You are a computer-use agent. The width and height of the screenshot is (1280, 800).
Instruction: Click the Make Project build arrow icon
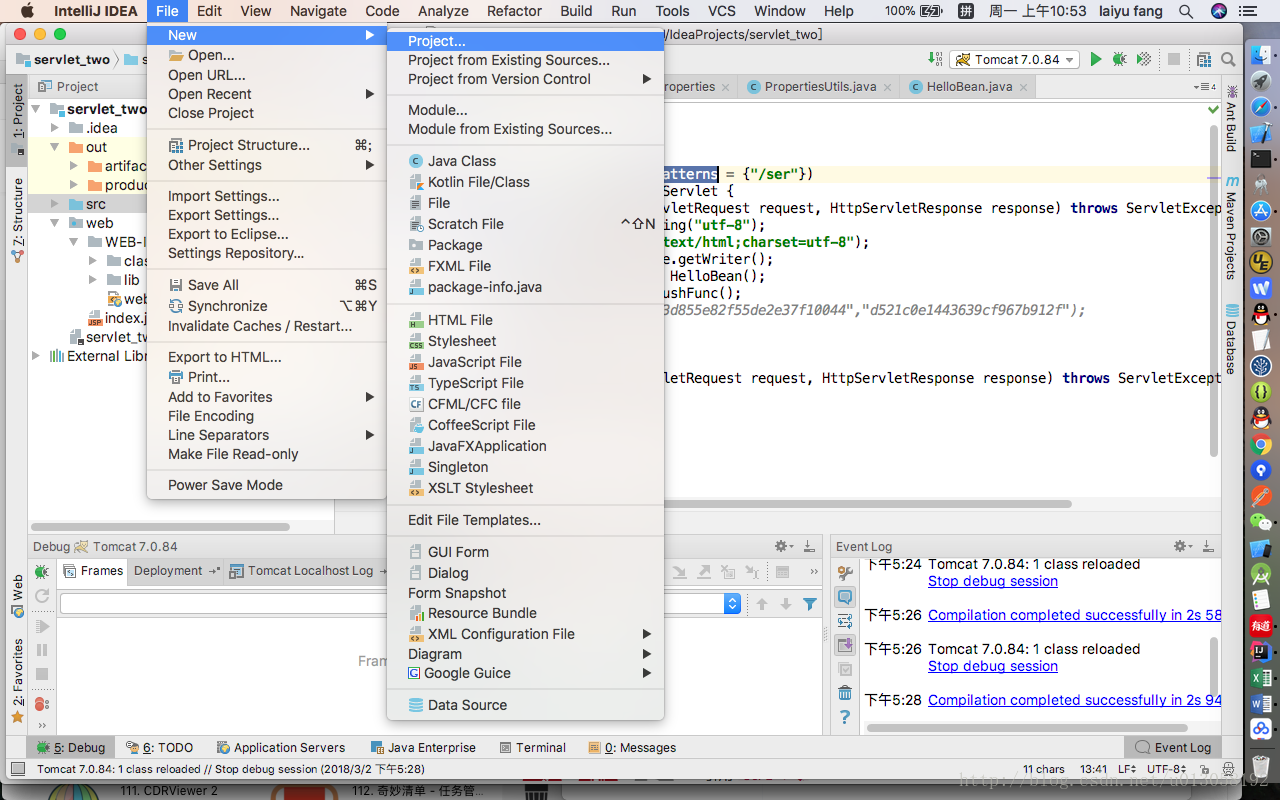[934, 60]
